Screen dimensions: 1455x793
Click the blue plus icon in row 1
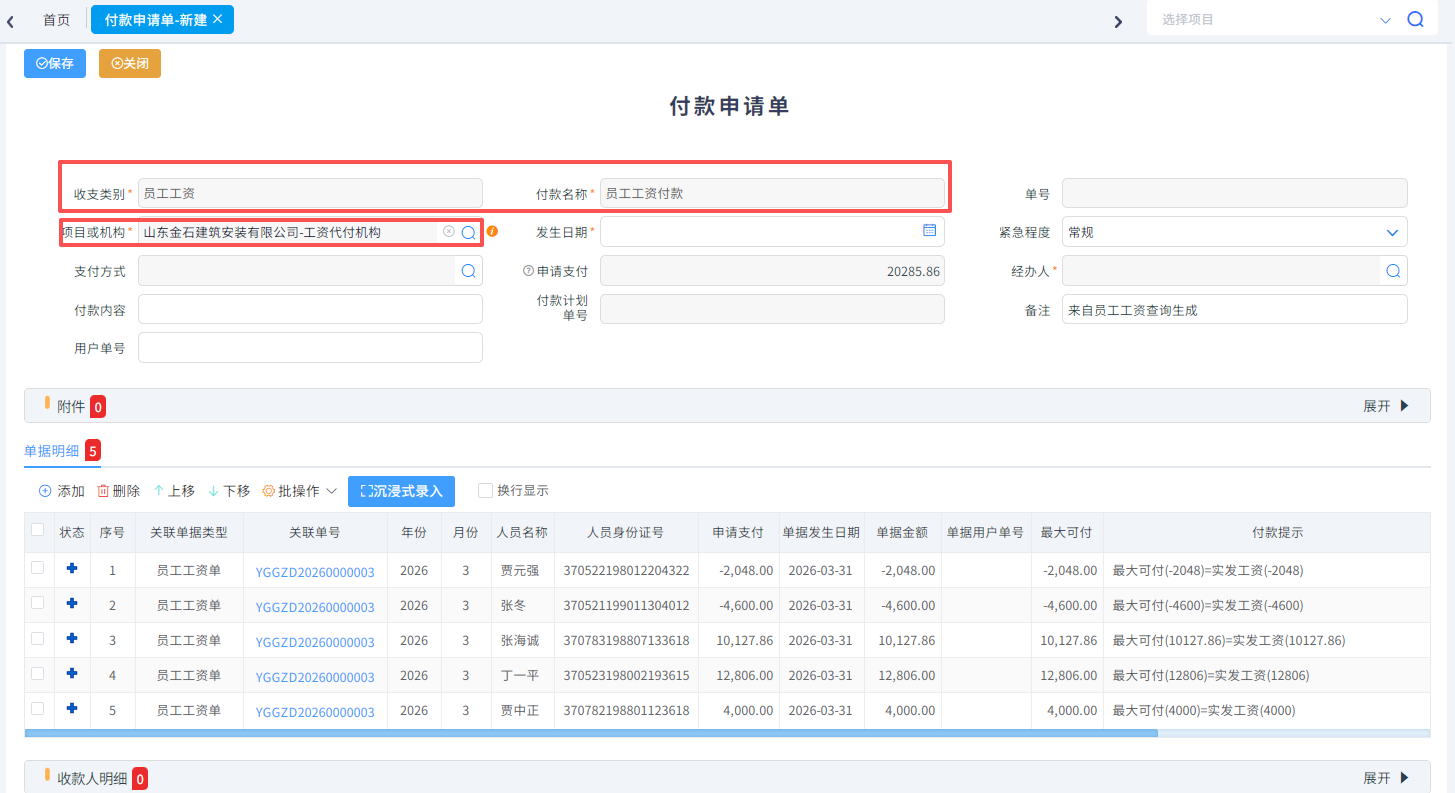coord(72,569)
